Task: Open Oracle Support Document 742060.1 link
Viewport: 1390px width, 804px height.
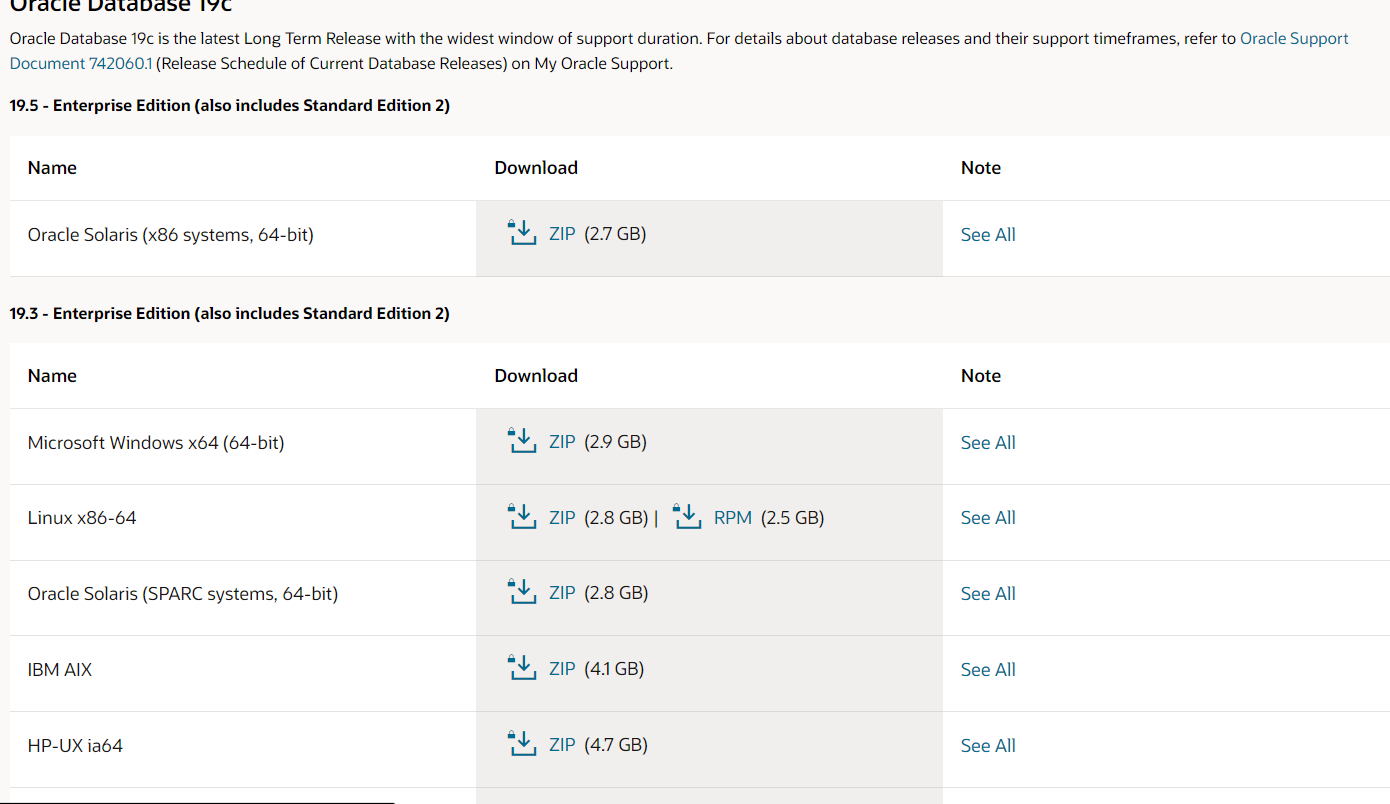Action: point(1294,39)
